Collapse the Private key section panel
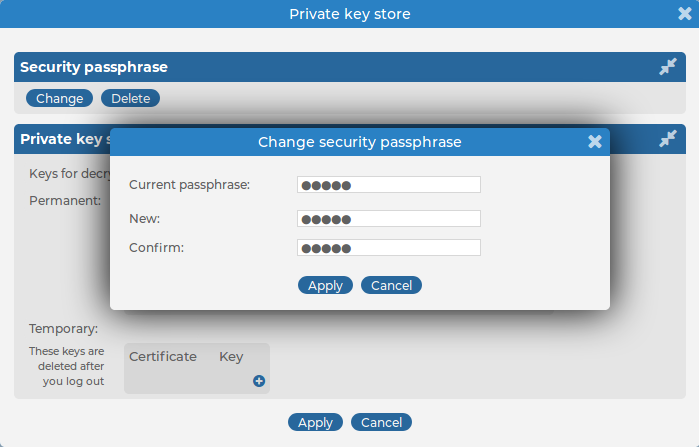Image resolution: width=699 pixels, height=447 pixels. pyautogui.click(x=668, y=139)
